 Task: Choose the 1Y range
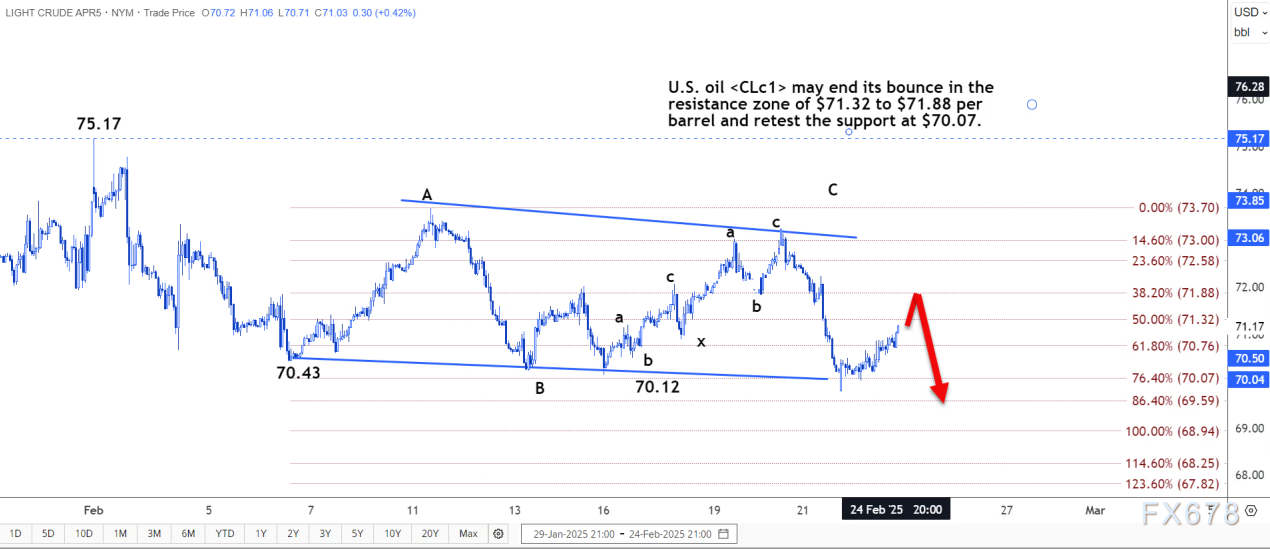[260, 533]
